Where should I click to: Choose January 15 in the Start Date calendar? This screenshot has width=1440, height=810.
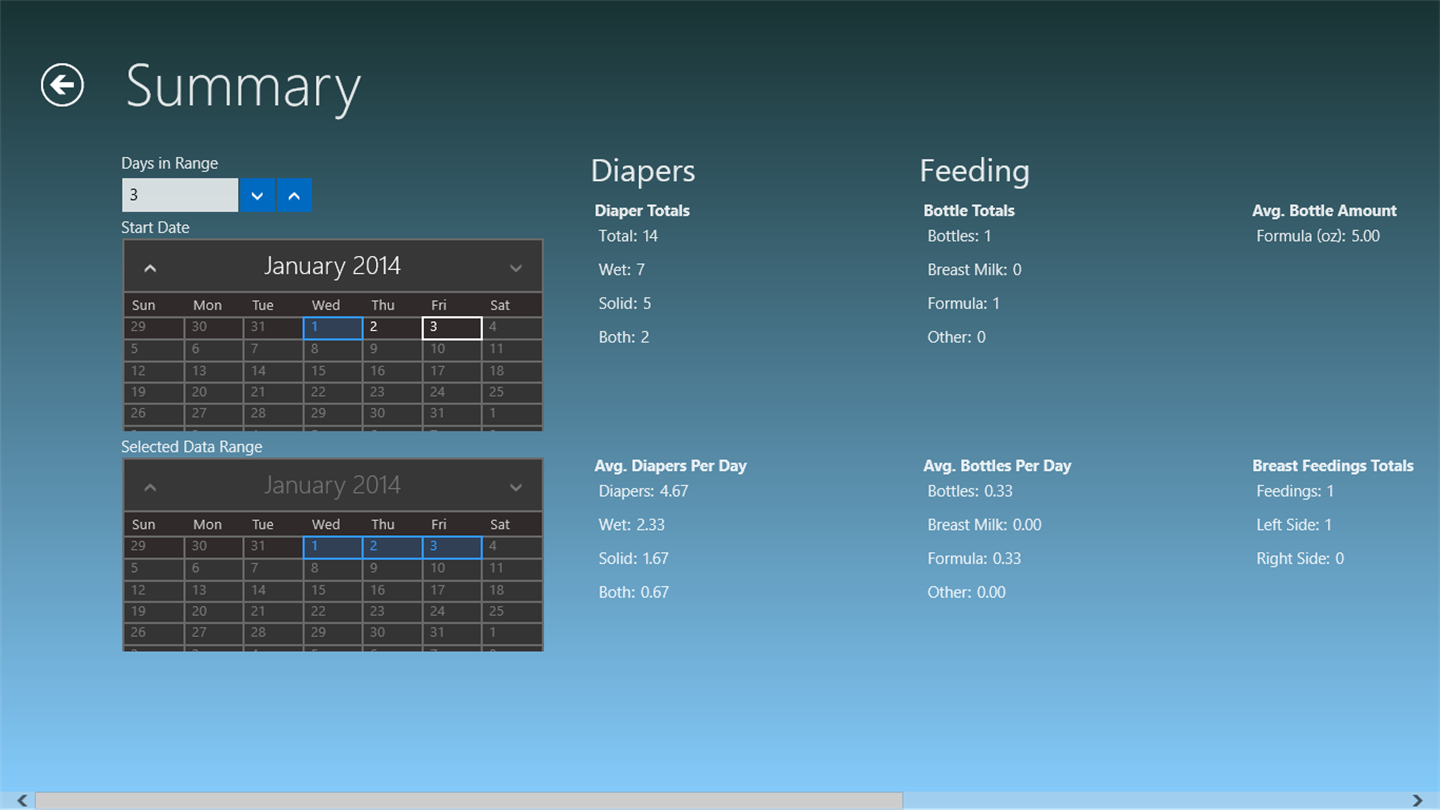(x=333, y=371)
